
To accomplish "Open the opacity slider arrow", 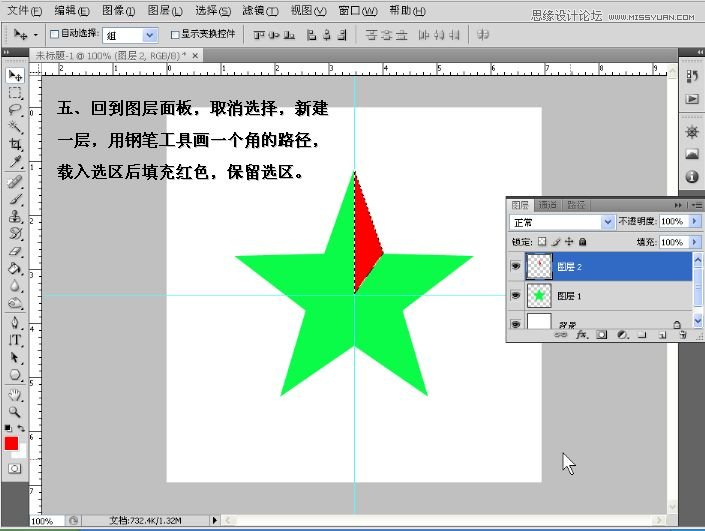I will click(x=695, y=221).
